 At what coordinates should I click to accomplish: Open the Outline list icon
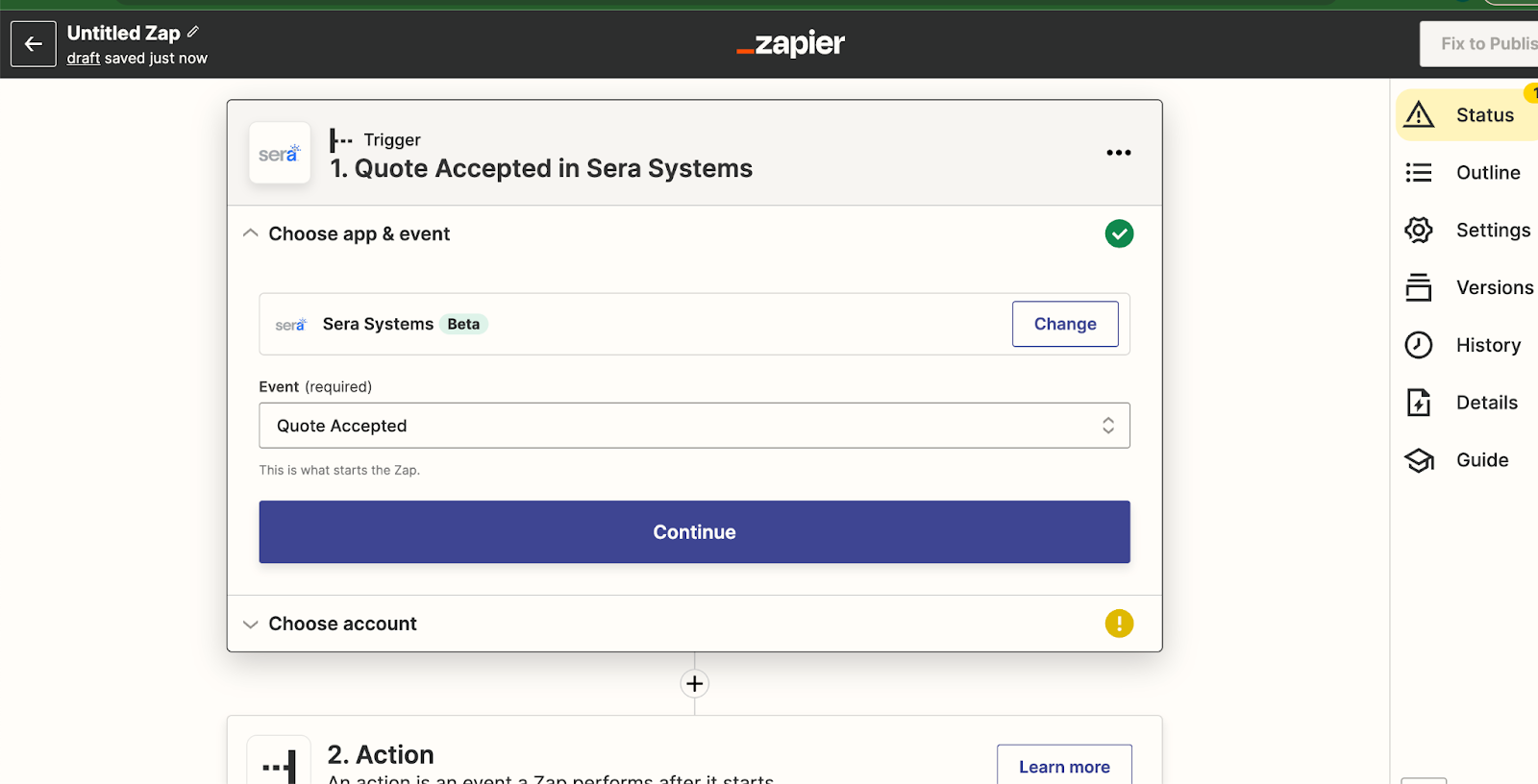(1419, 173)
